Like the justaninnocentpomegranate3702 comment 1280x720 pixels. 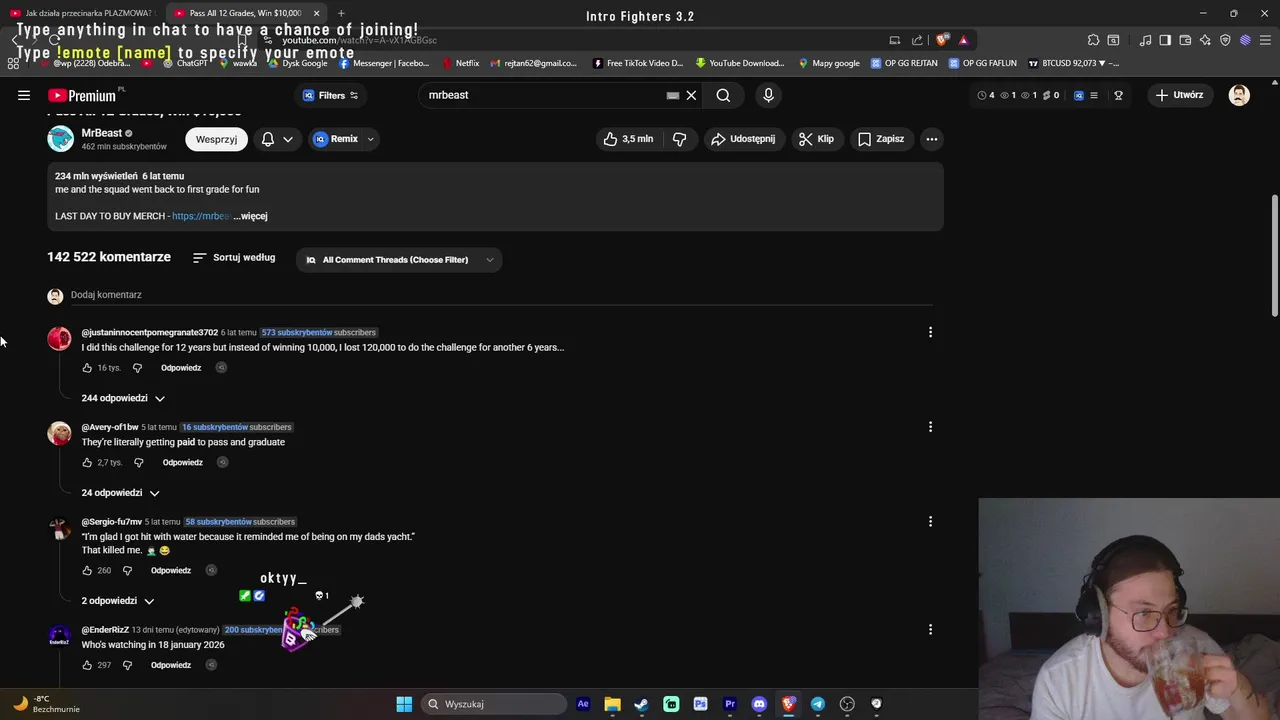[87, 368]
